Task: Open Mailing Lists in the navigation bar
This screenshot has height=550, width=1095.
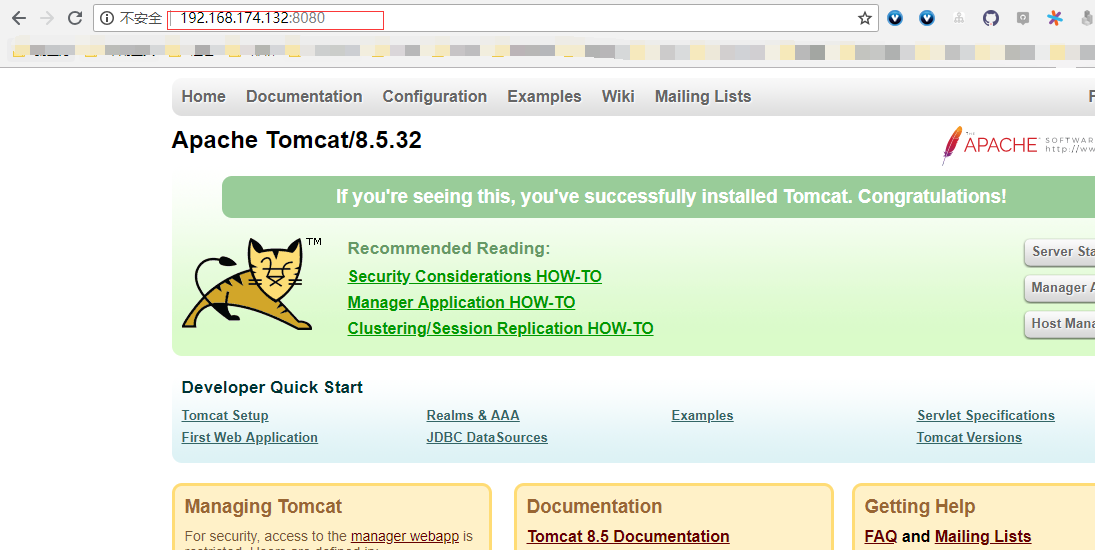Action: point(703,96)
